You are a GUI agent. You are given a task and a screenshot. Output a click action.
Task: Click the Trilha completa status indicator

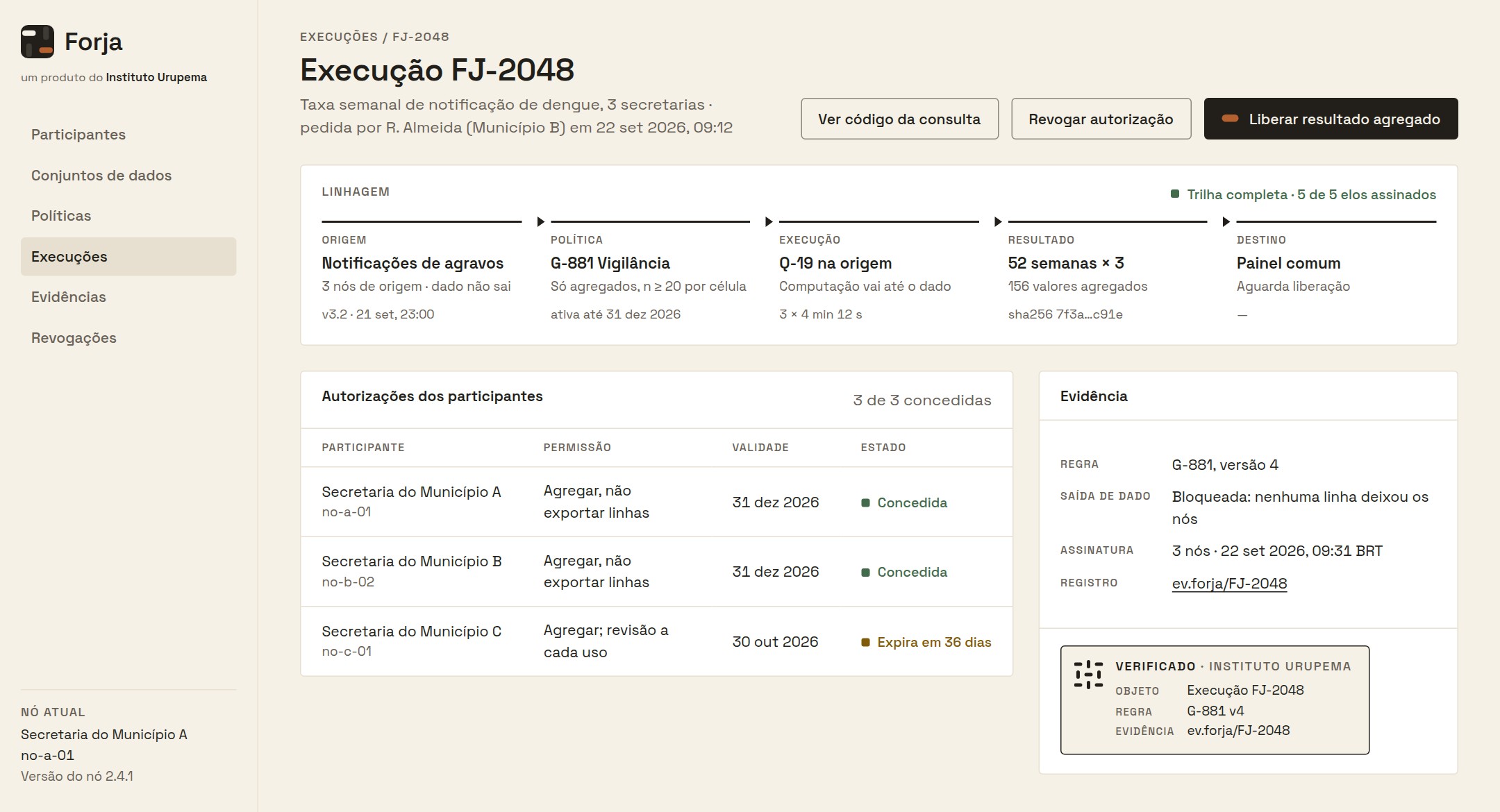tap(1303, 194)
